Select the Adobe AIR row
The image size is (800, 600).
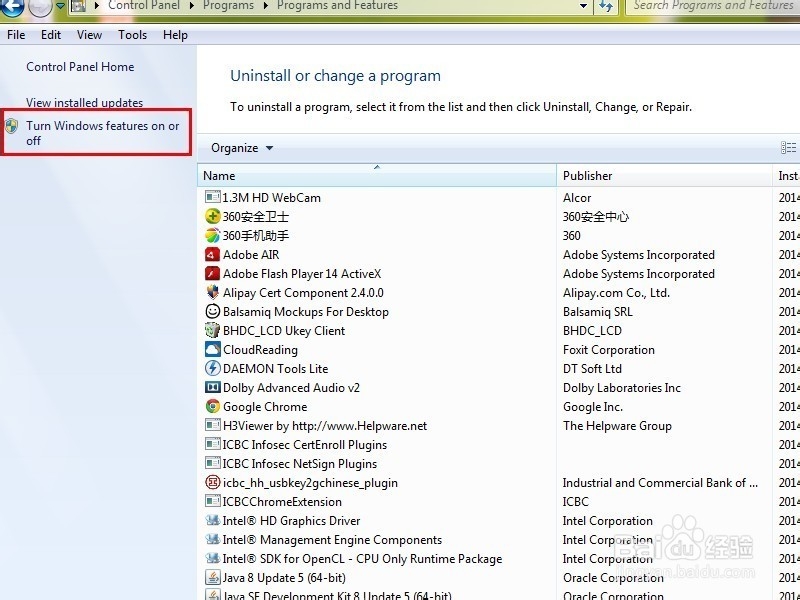click(498, 254)
